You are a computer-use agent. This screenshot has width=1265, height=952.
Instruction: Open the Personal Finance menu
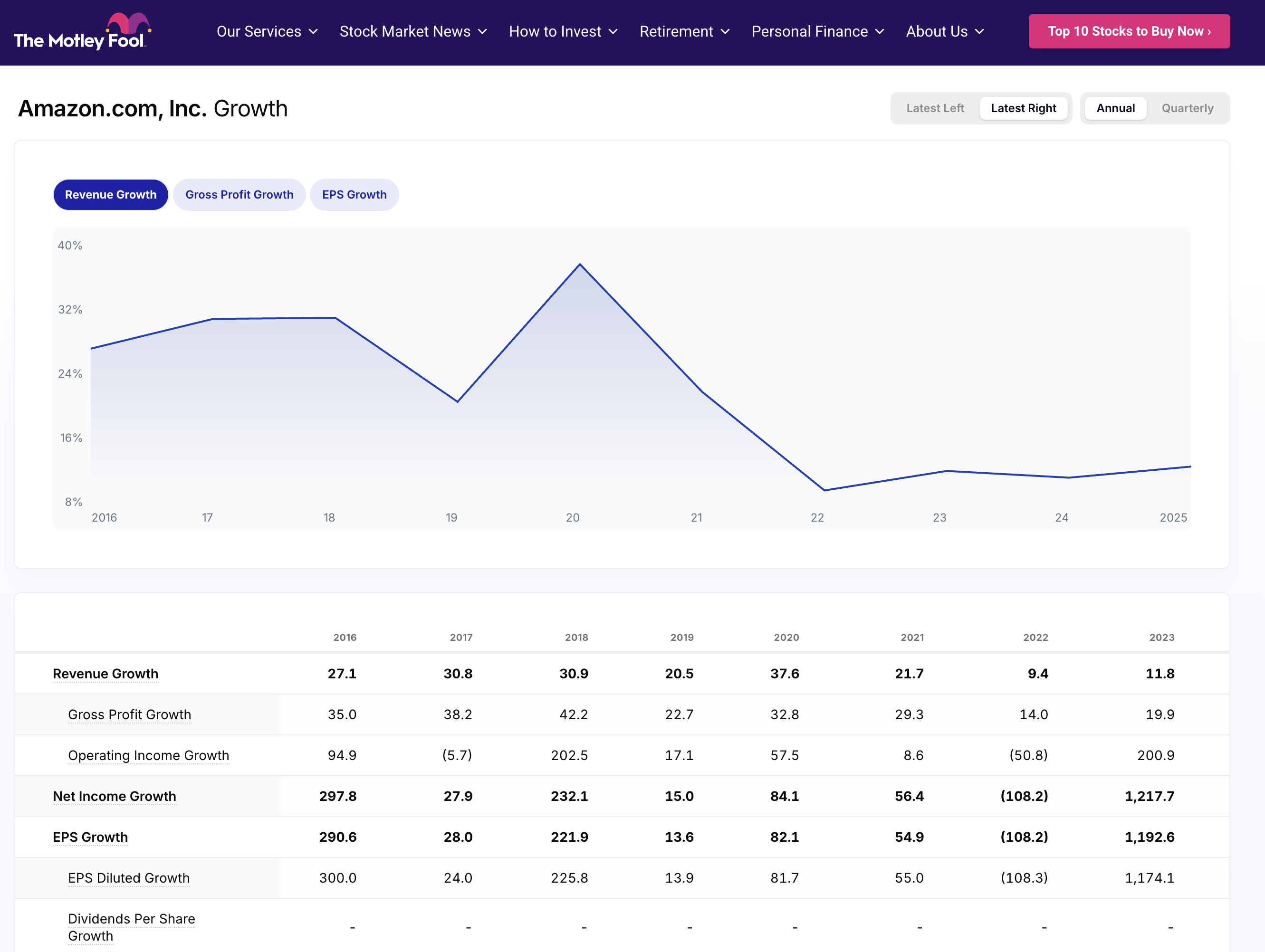pos(817,31)
